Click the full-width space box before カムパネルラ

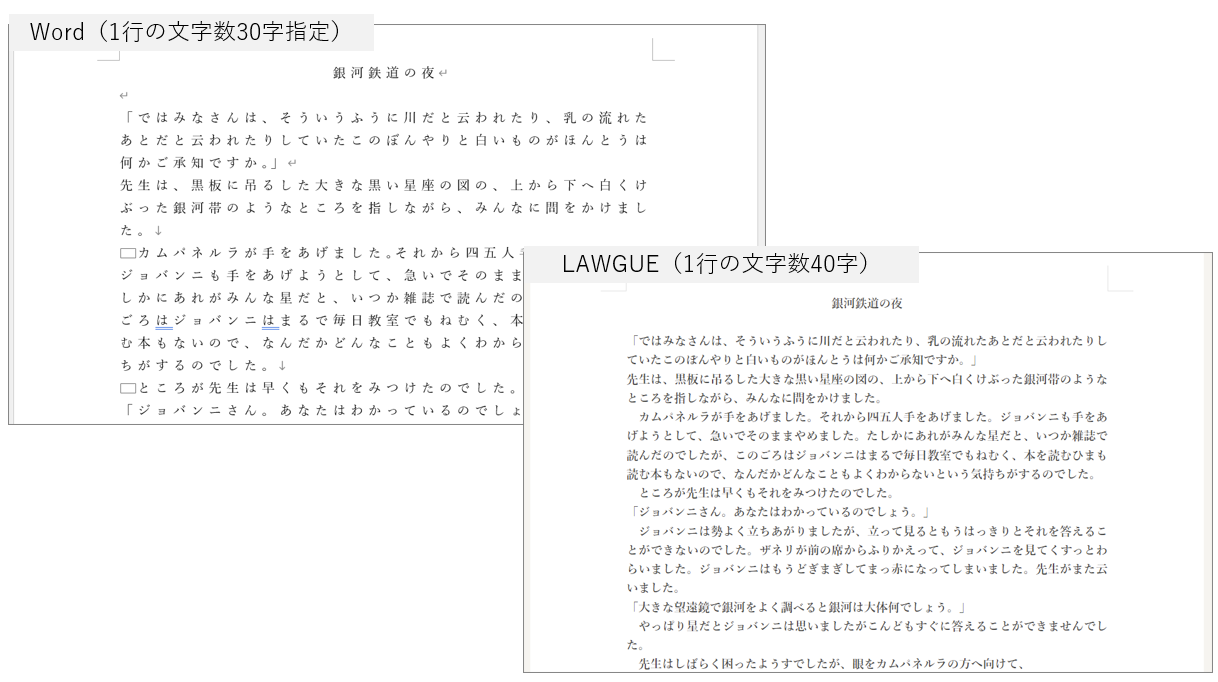(x=127, y=253)
